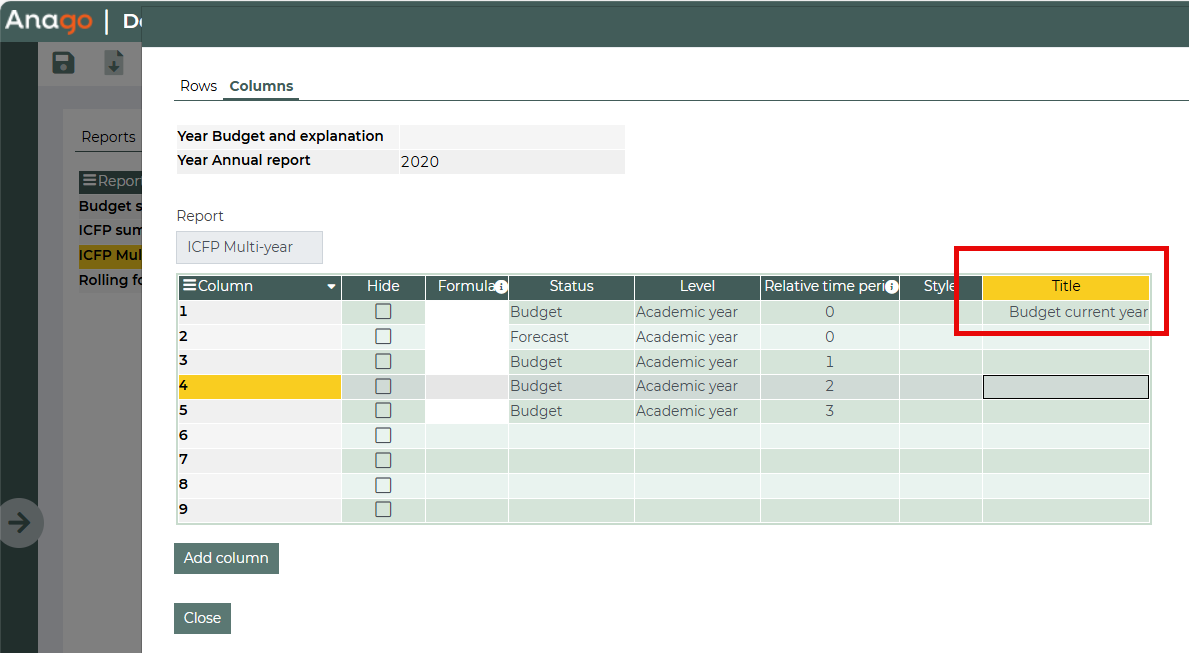
Task: Click the save floppy disk icon
Action: [64, 63]
